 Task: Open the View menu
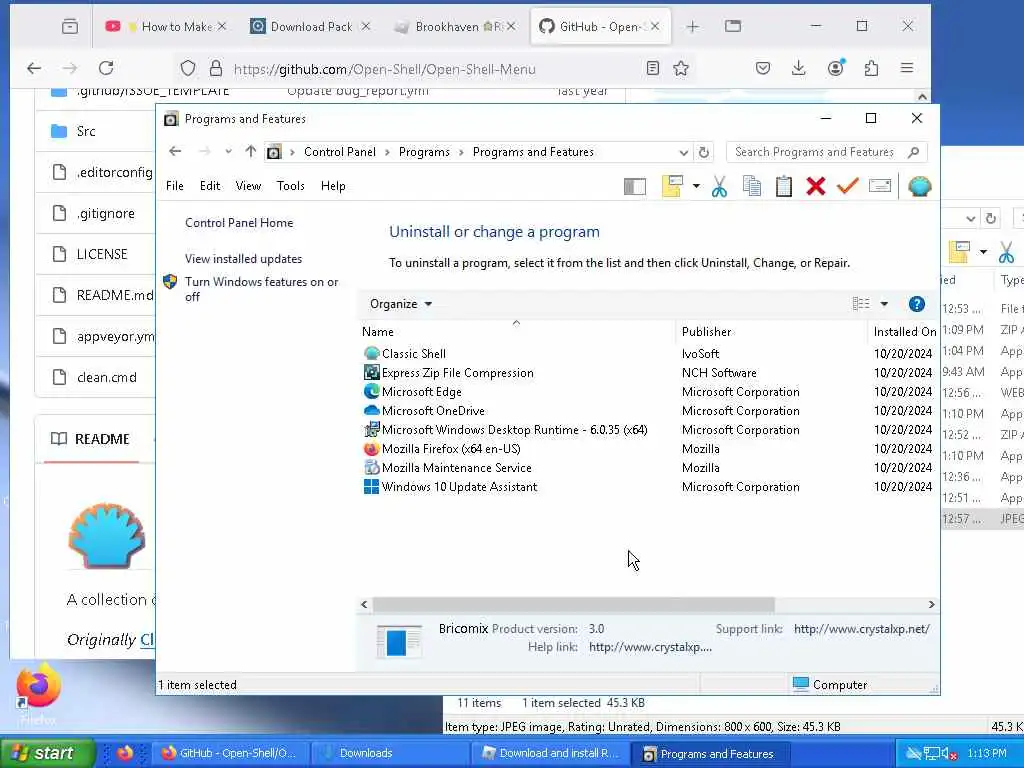point(248,186)
